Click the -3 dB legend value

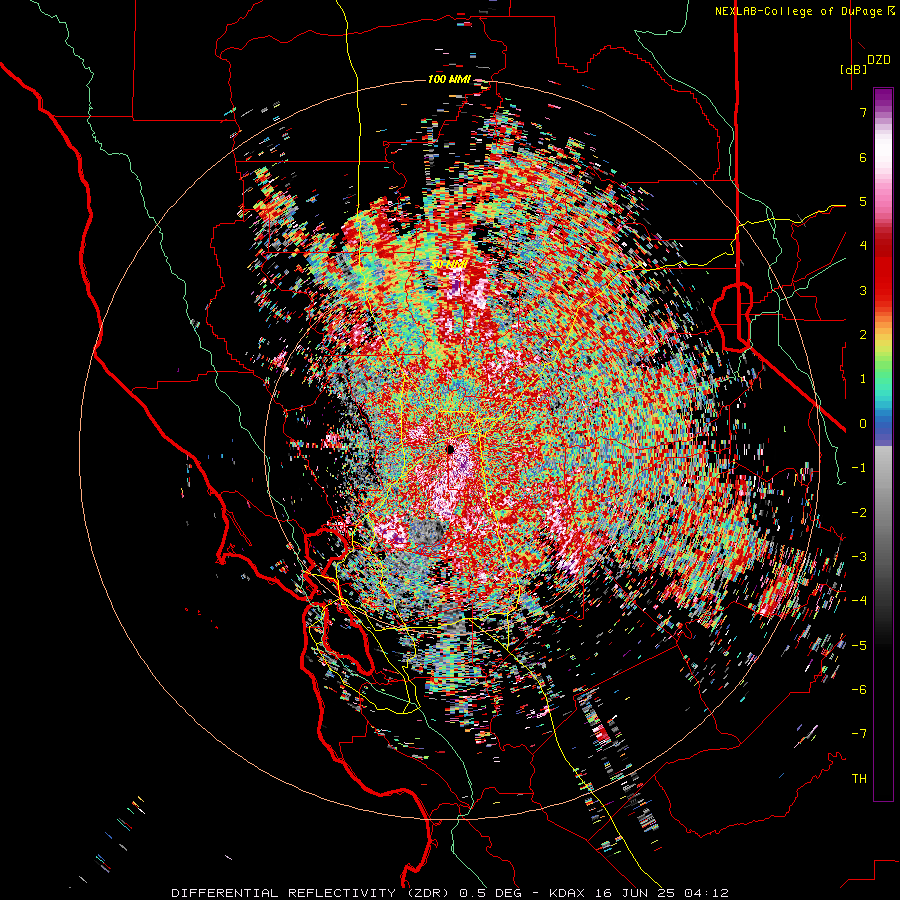[x=859, y=556]
